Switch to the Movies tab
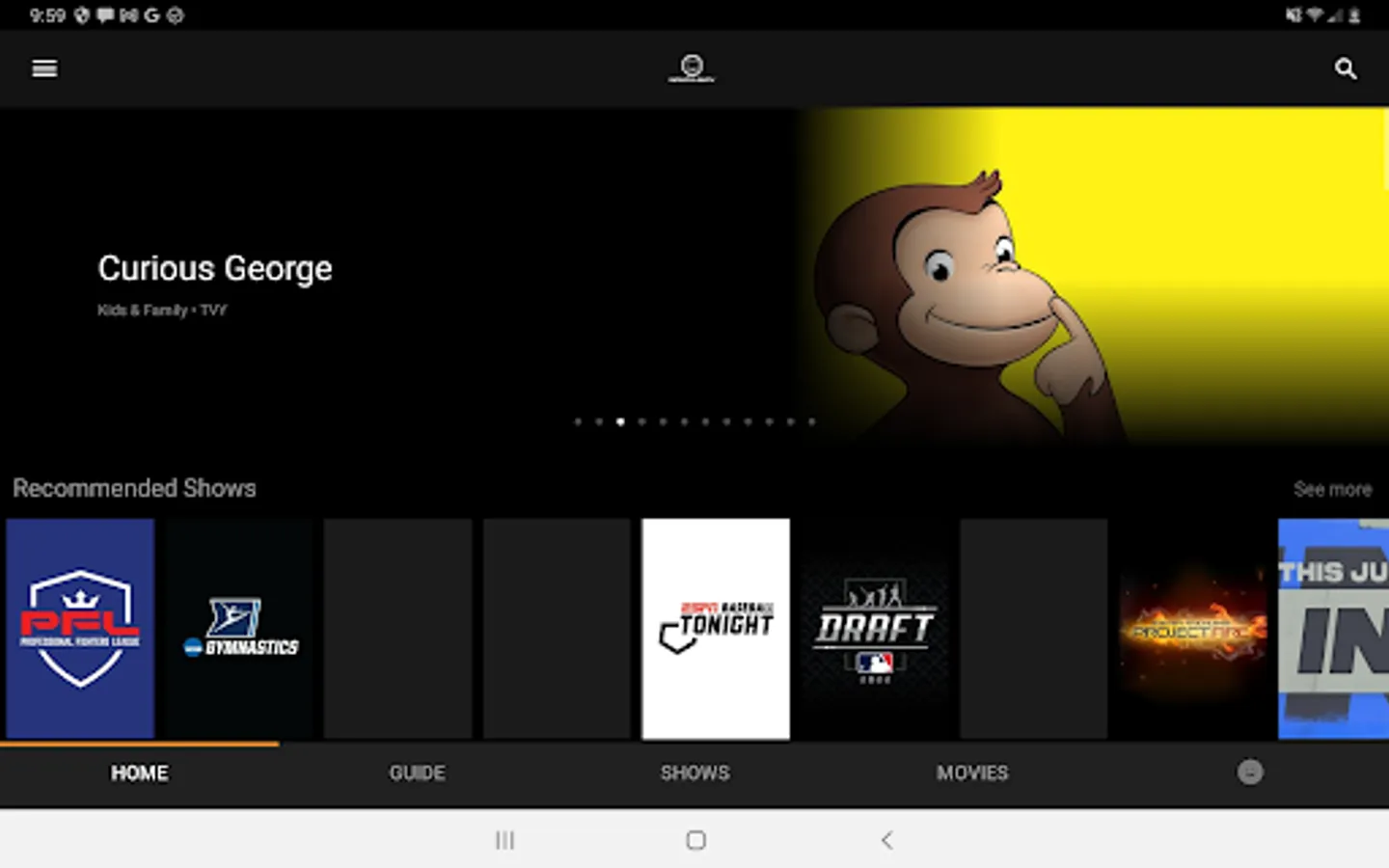Screen dimensions: 1389x868 (x=972, y=773)
